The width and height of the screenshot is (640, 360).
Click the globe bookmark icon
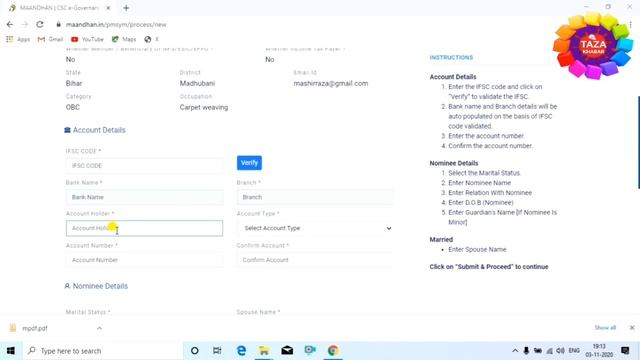[x=148, y=39]
